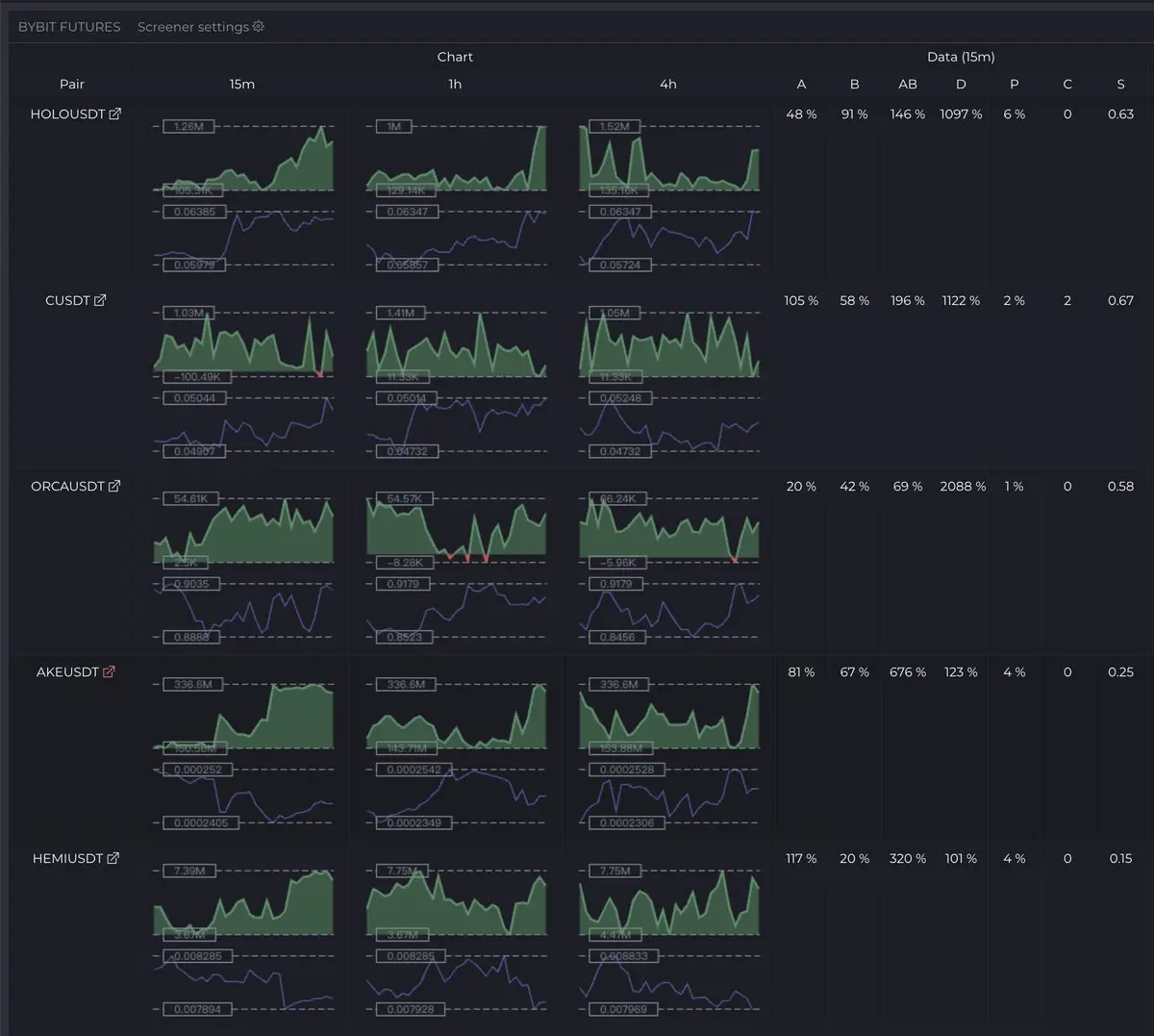Viewport: 1154px width, 1036px height.
Task: Open external link icon next to ORCAUSDT
Action: pyautogui.click(x=114, y=487)
